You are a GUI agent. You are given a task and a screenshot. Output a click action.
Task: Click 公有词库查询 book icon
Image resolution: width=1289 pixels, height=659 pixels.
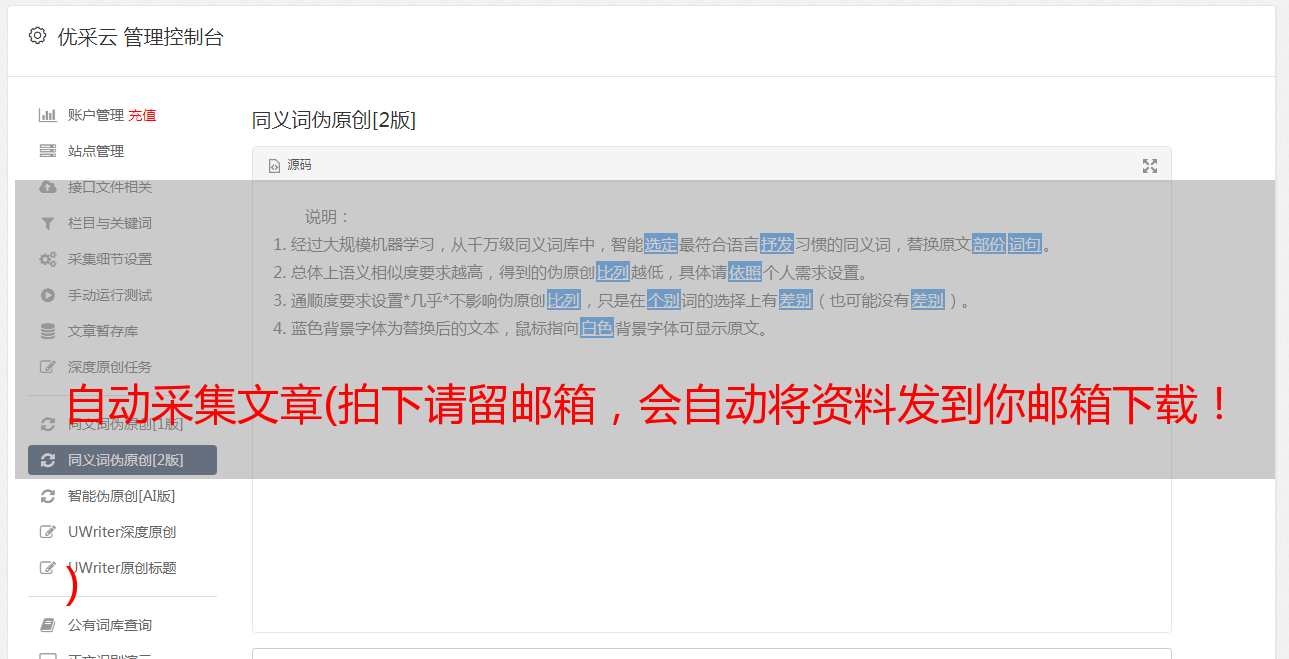[47, 625]
